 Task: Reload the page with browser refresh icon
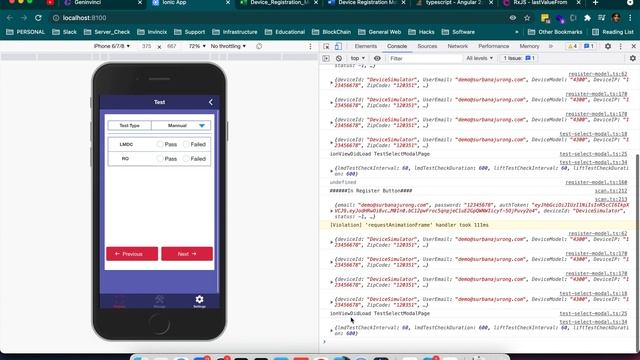[x=38, y=18]
